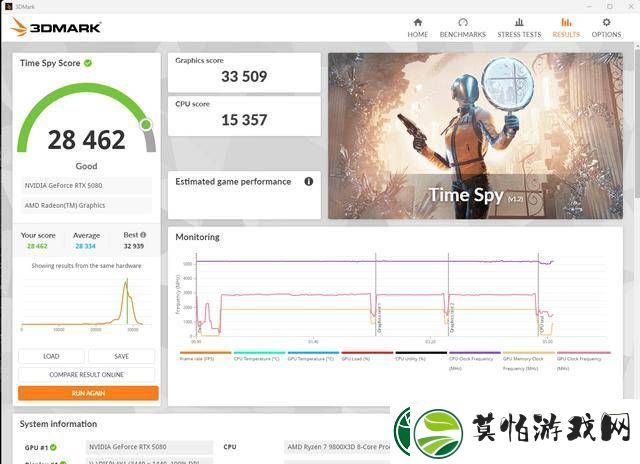Click the Monitoring heading

pos(198,237)
